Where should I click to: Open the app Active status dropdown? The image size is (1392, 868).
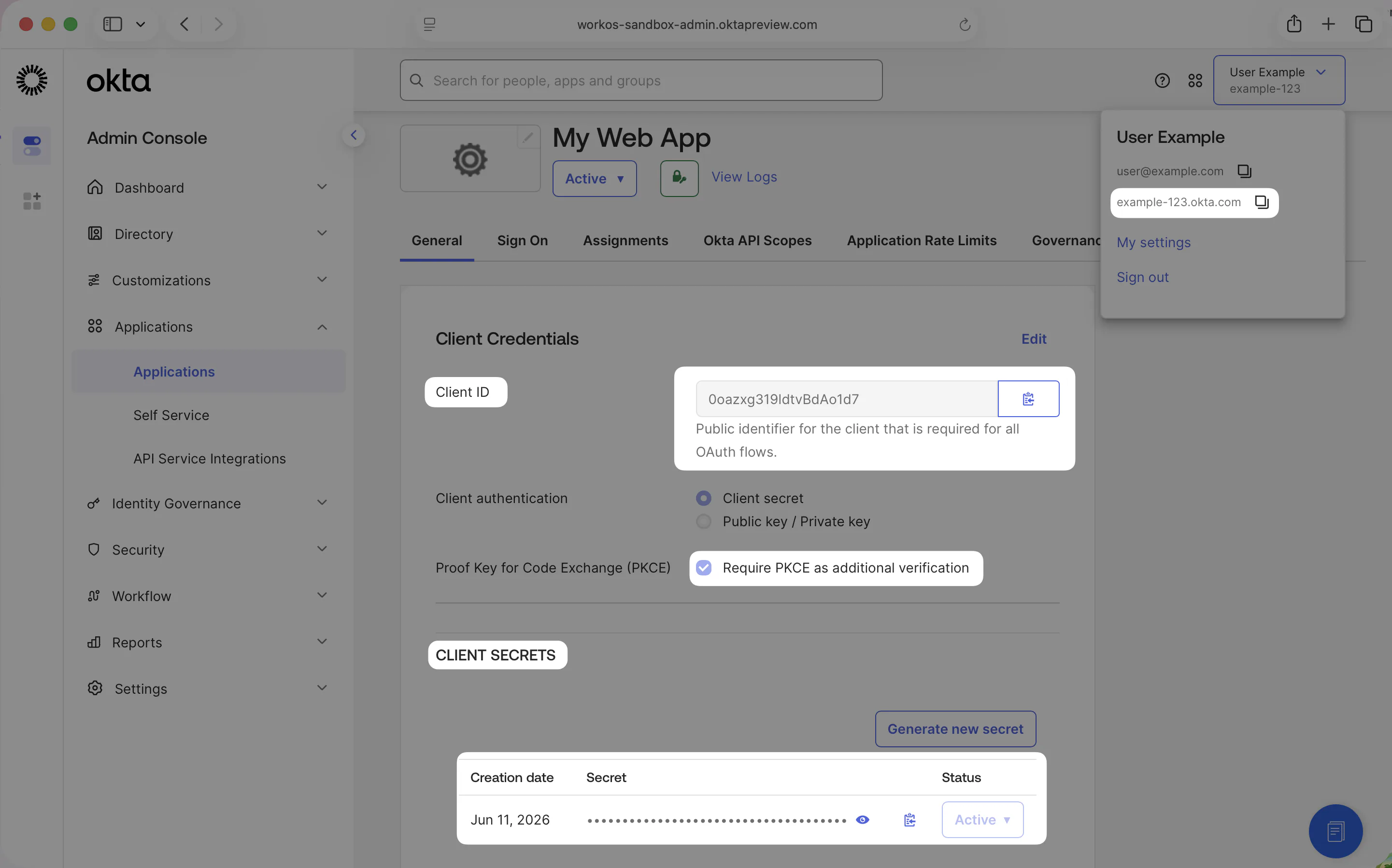click(595, 179)
